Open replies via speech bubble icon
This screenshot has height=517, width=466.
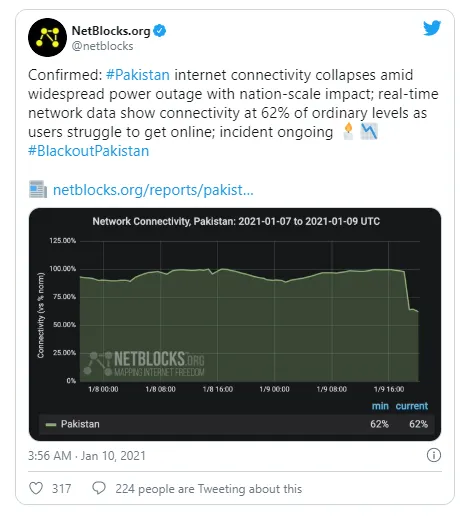(99, 488)
